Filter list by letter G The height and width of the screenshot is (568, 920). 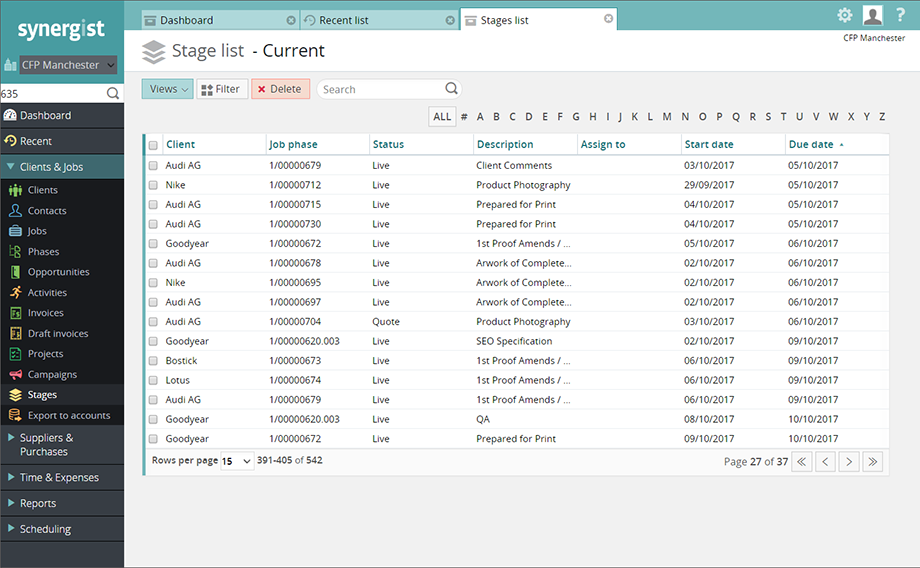point(576,117)
